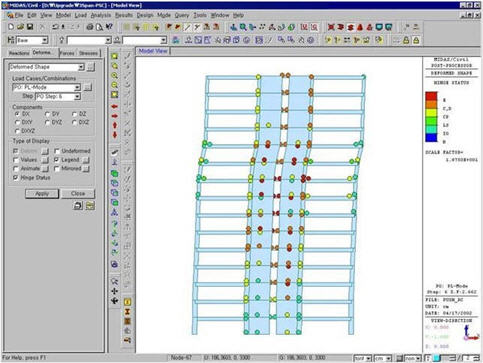Screen dimensions: 483x363
Task: Click the New file icon in toolbar
Action: pos(11,27)
